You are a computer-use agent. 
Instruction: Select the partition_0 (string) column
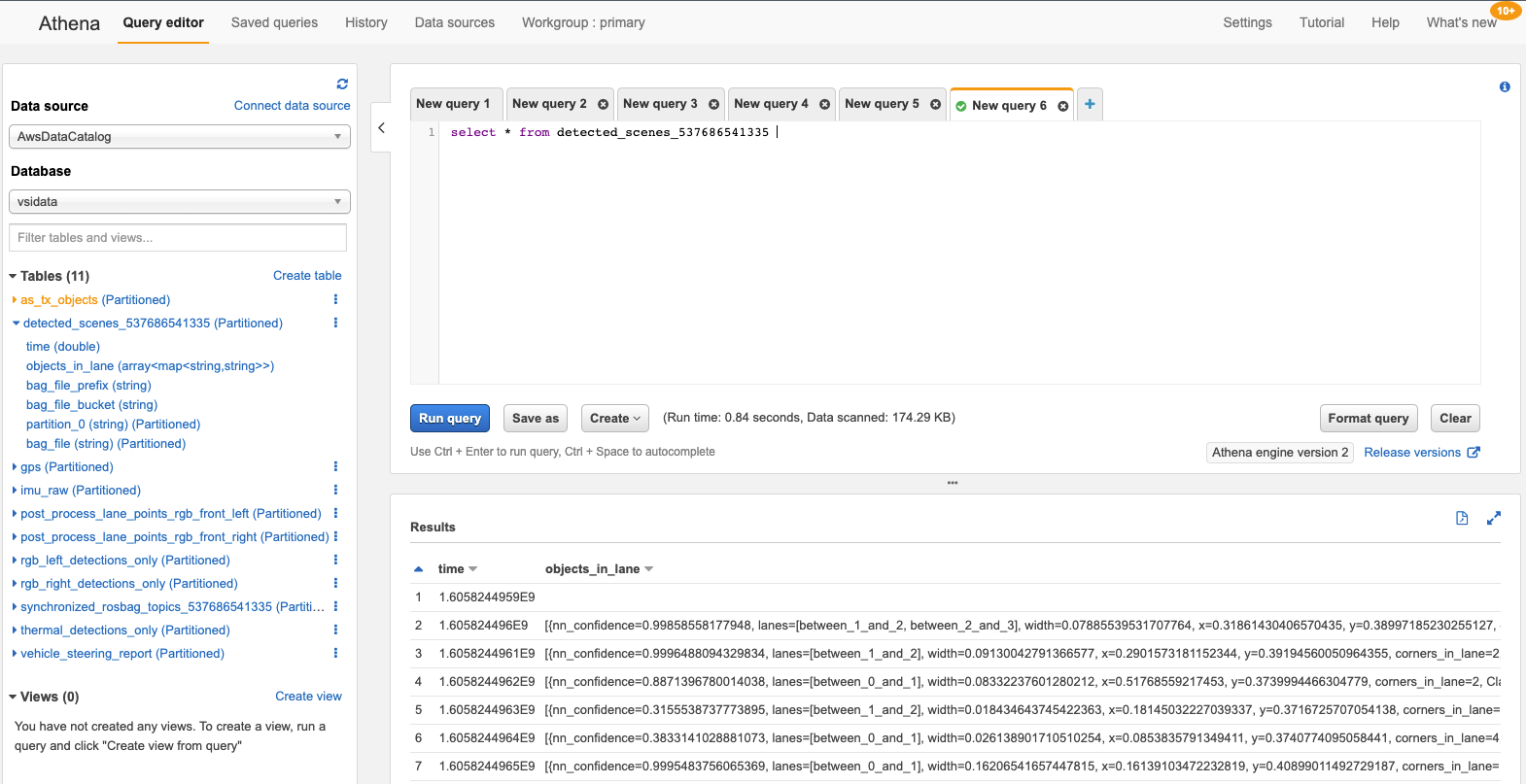[113, 425]
